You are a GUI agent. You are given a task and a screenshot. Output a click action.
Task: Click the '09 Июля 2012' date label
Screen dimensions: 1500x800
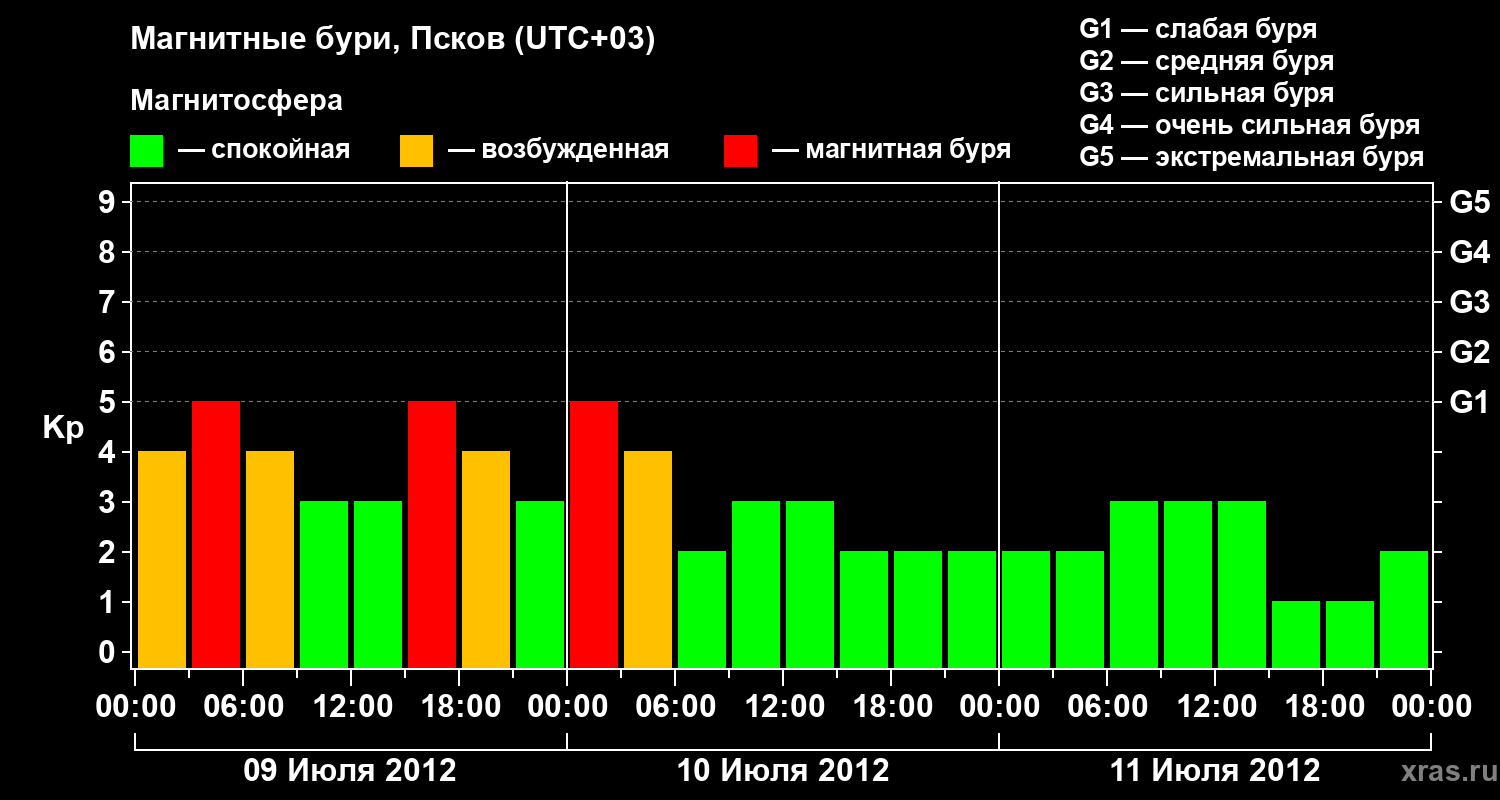coord(351,771)
